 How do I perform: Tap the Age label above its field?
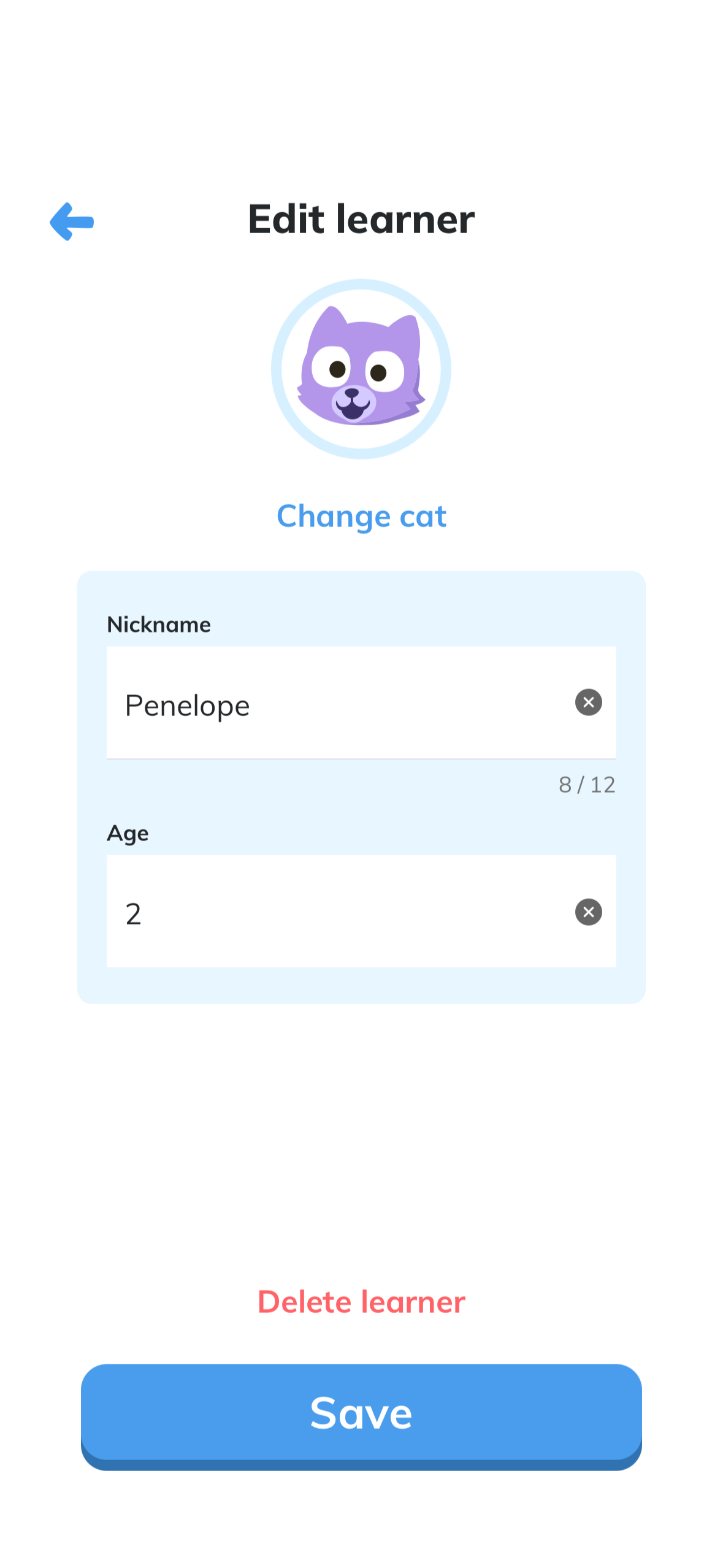point(128,833)
